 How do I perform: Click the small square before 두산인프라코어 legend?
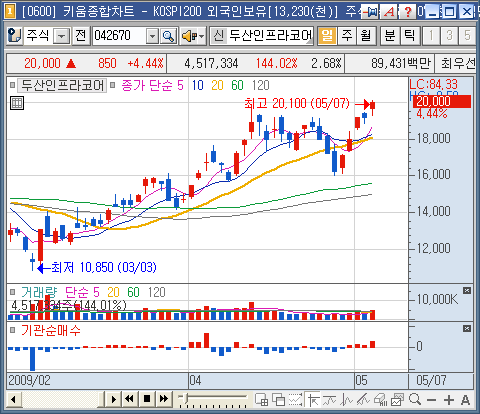click(x=12, y=85)
